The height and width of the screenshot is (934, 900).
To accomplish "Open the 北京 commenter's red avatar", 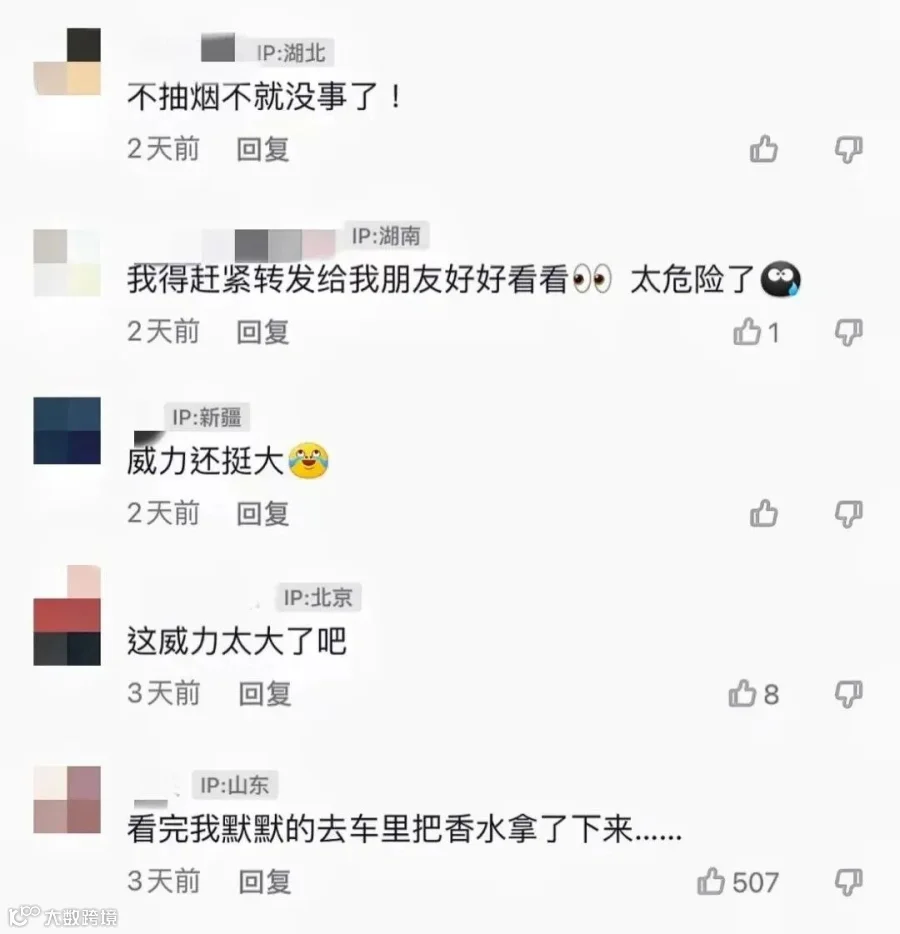I will tap(67, 615).
